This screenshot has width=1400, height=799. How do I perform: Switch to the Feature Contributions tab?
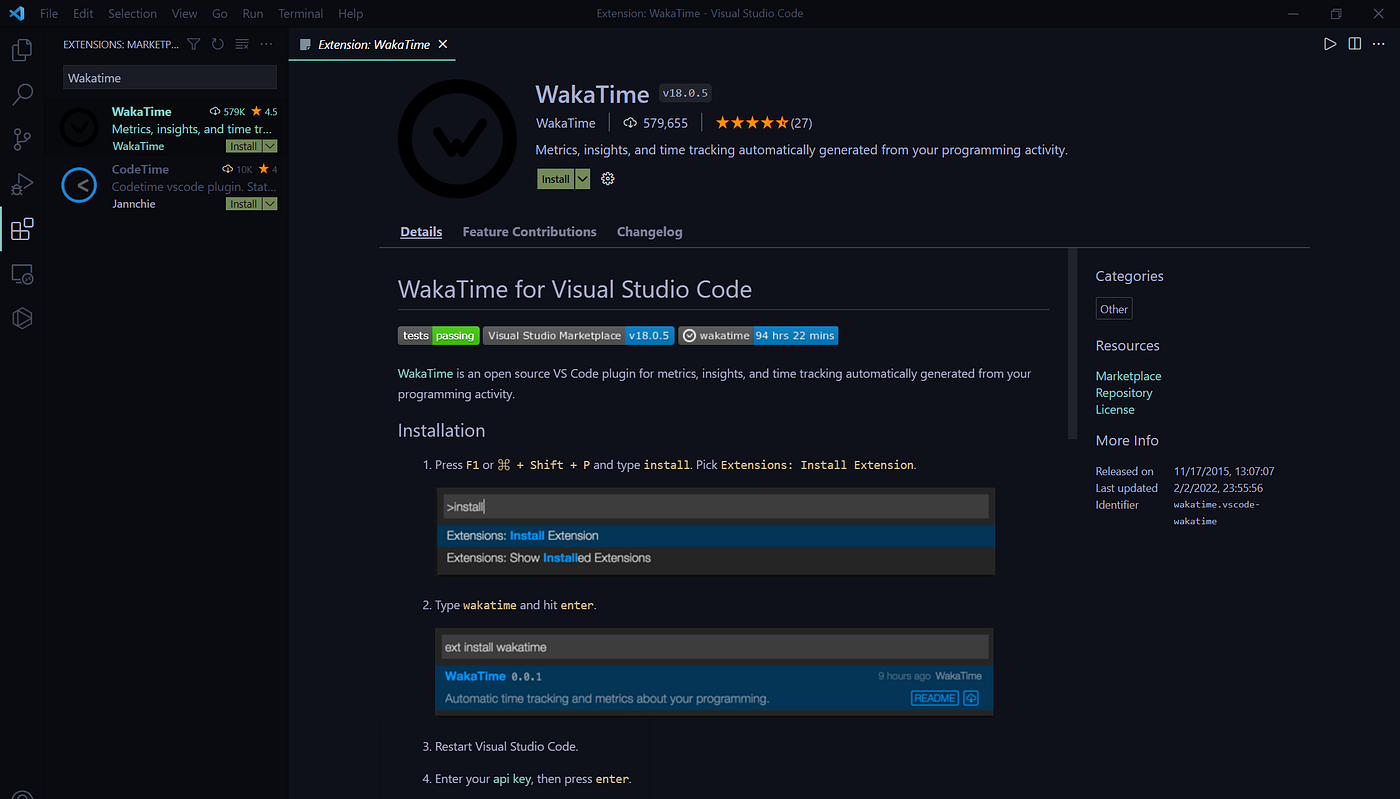pyautogui.click(x=529, y=231)
